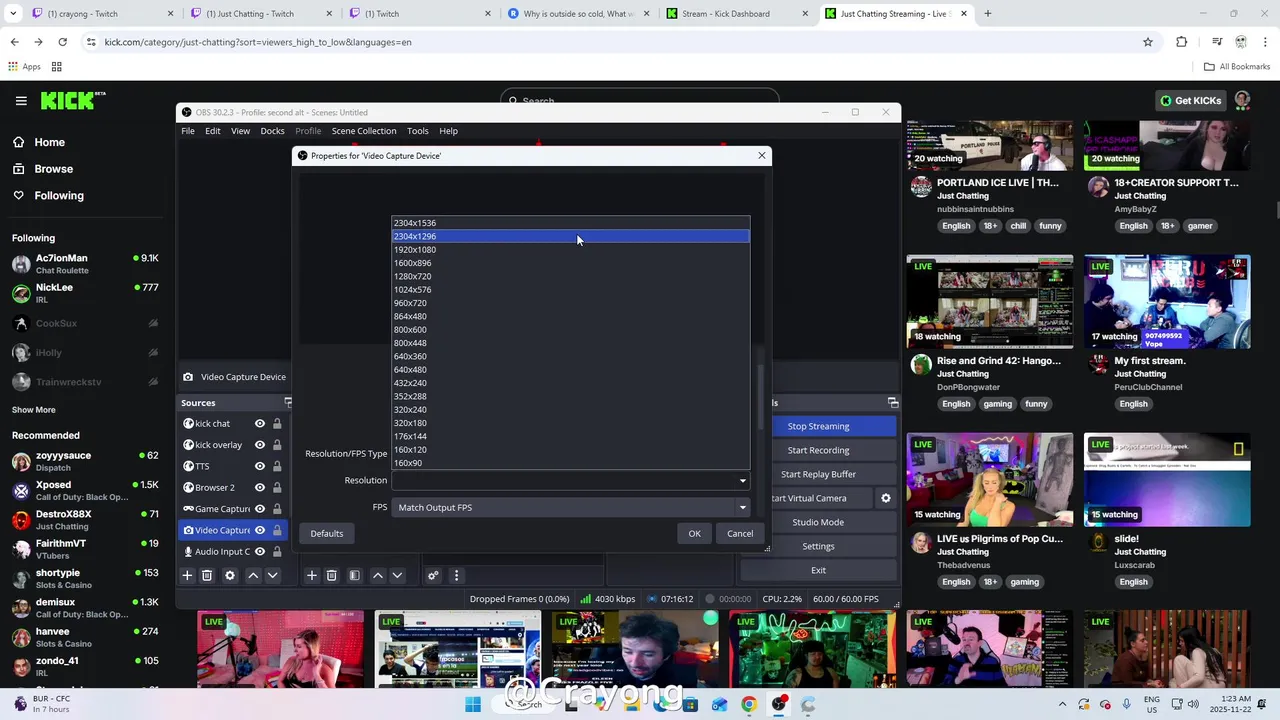The image size is (1280, 720).
Task: Open the Resolution combo box
Action: (570, 480)
